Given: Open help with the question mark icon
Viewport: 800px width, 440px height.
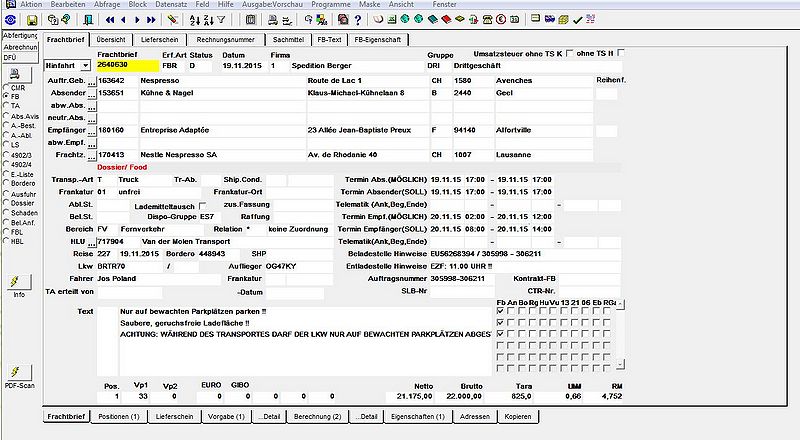Looking at the screenshot, I should (x=358, y=20).
